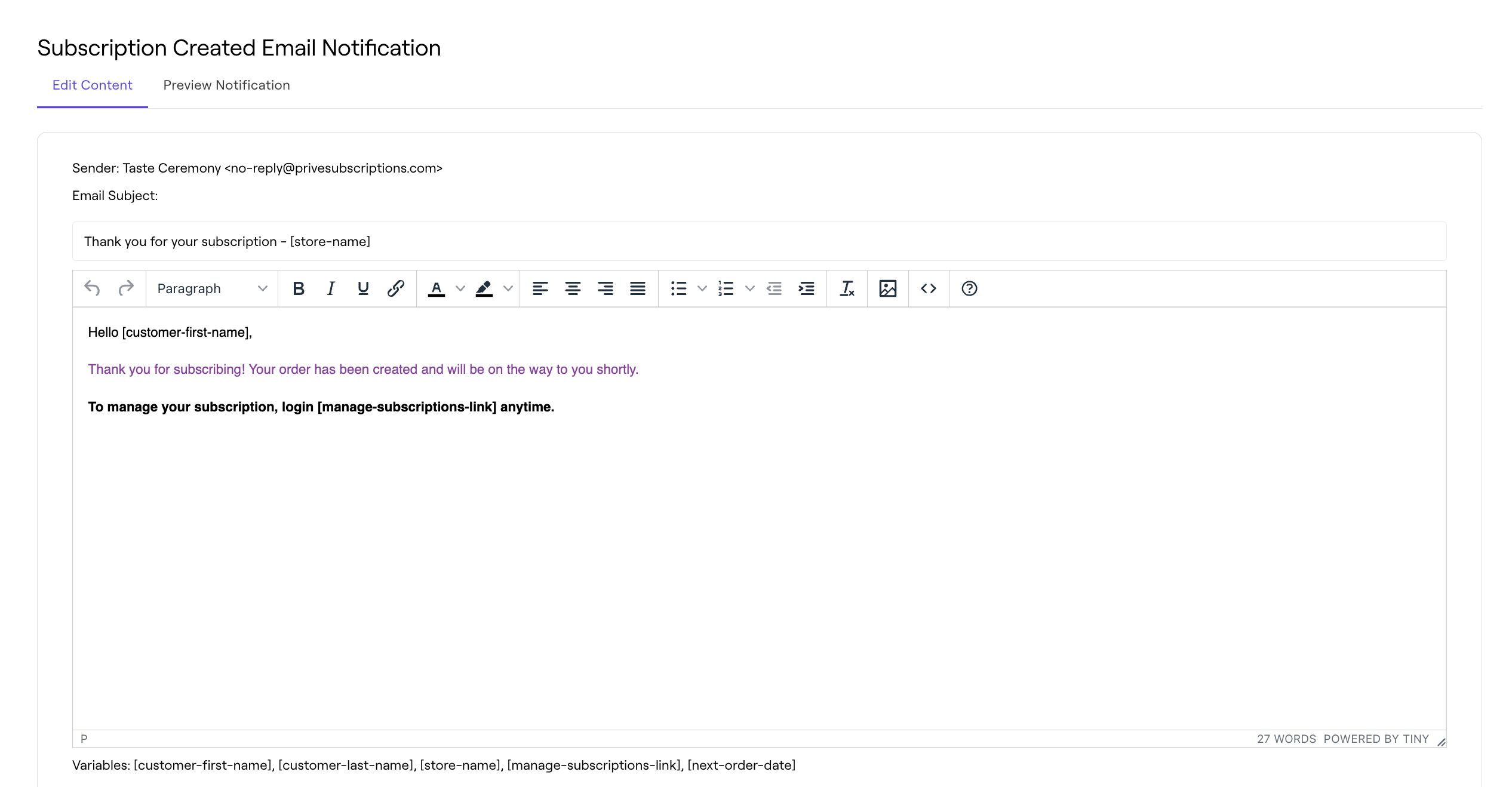Expand the numbered list style arrow
This screenshot has width=1512, height=787.
(750, 288)
